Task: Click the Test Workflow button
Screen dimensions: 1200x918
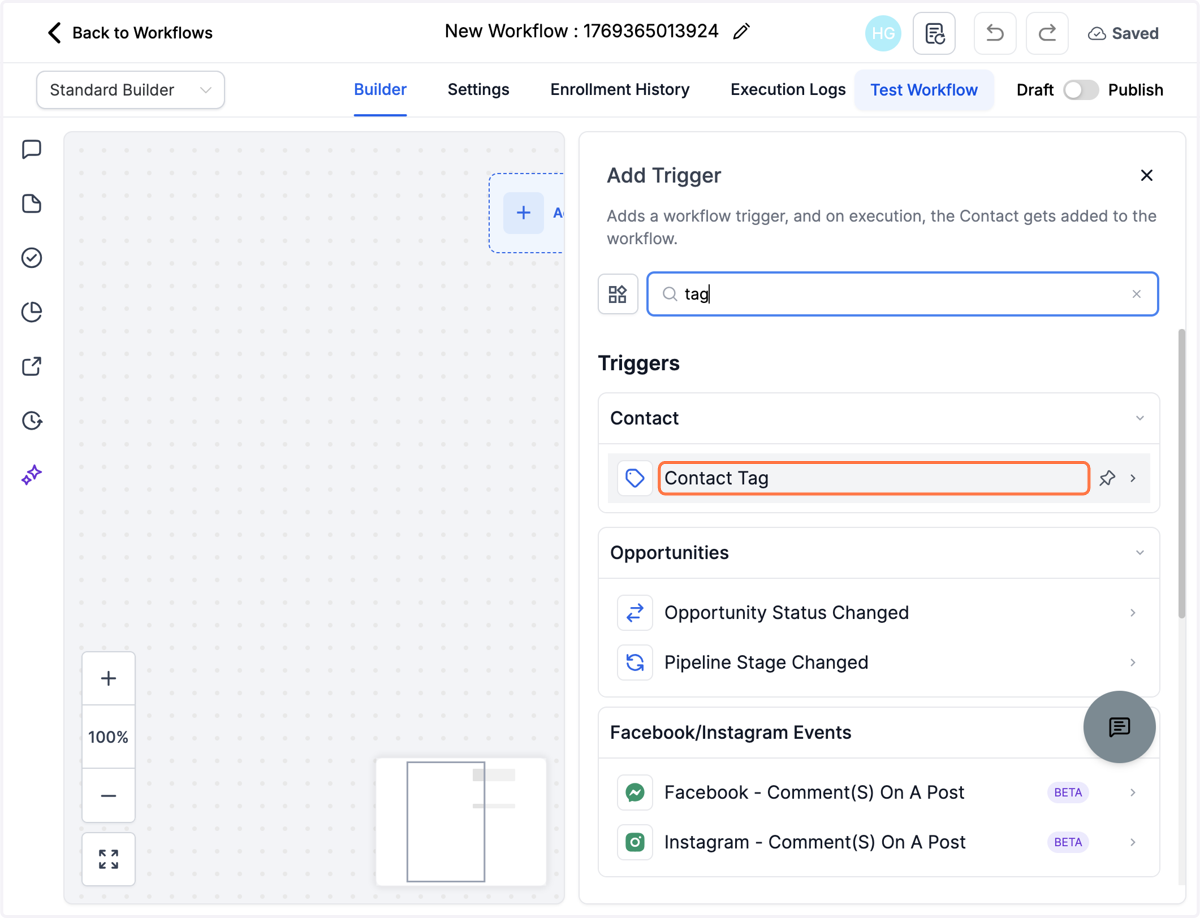Action: point(924,90)
